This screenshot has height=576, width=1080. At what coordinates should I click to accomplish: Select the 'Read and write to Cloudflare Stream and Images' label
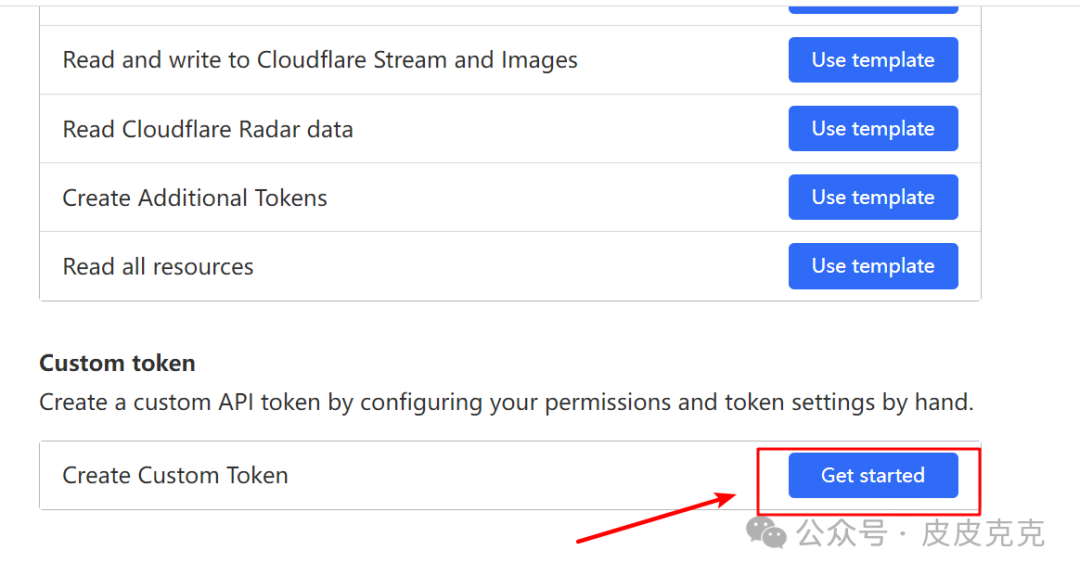[320, 60]
